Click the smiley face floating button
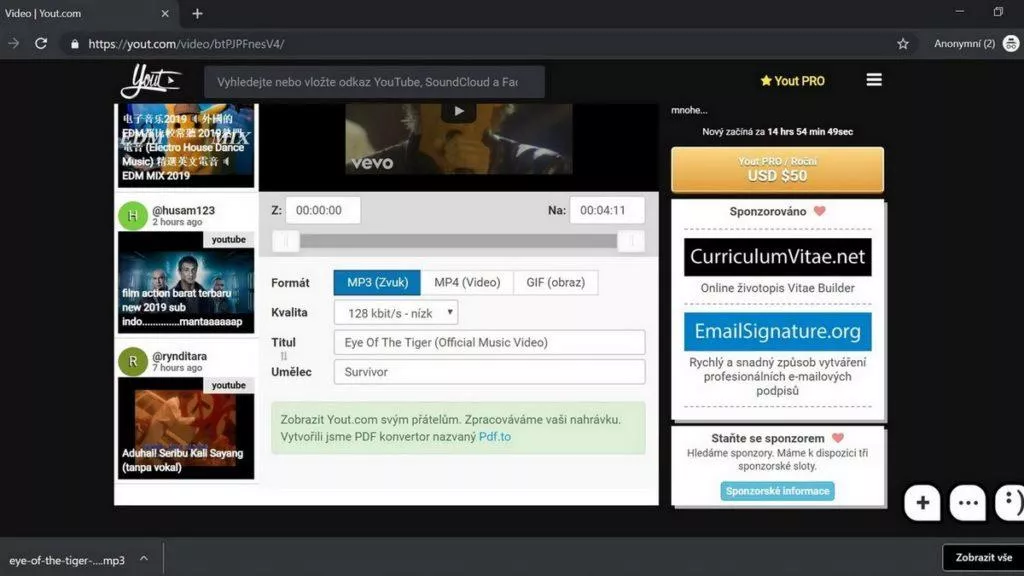The height and width of the screenshot is (576, 1024). [1010, 503]
